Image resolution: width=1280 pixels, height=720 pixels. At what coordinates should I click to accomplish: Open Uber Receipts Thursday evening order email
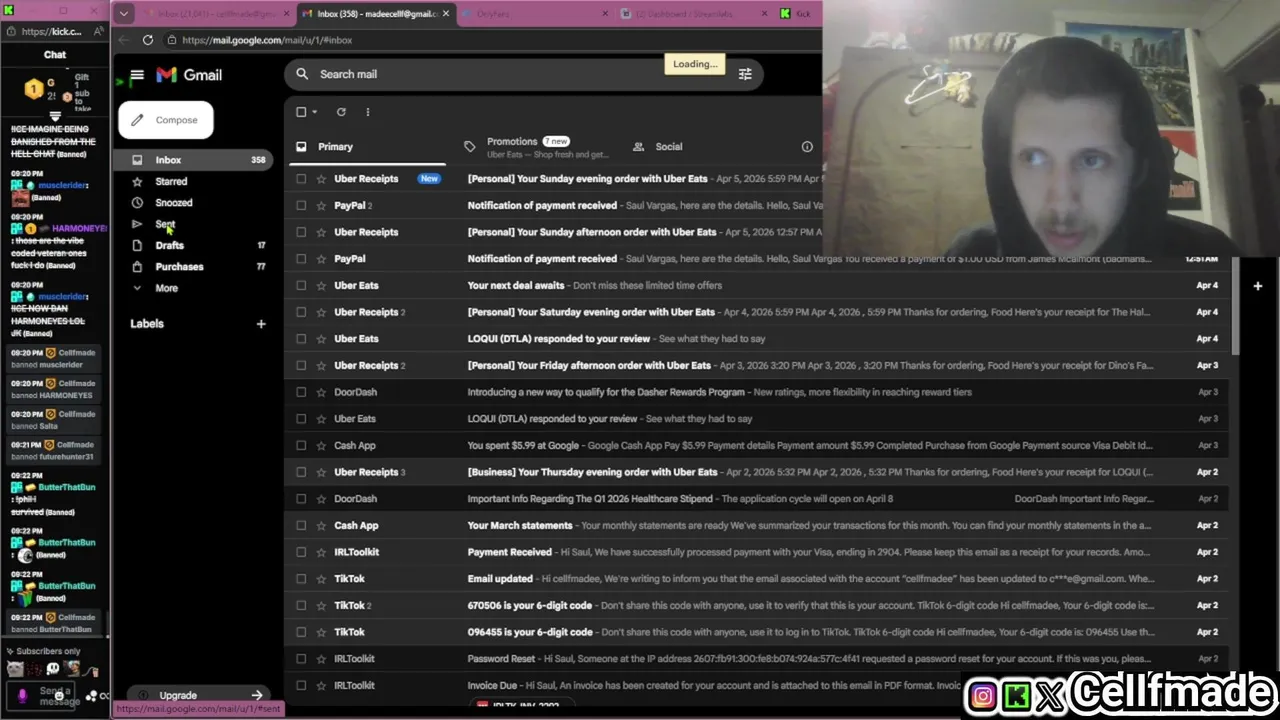(758, 472)
